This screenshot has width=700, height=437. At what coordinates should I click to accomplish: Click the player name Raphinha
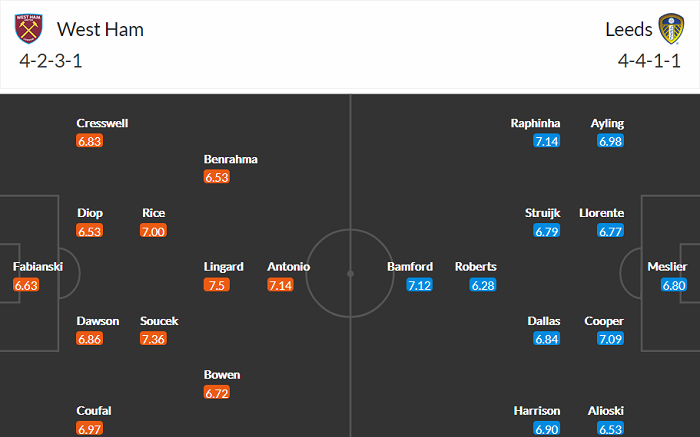click(x=535, y=123)
